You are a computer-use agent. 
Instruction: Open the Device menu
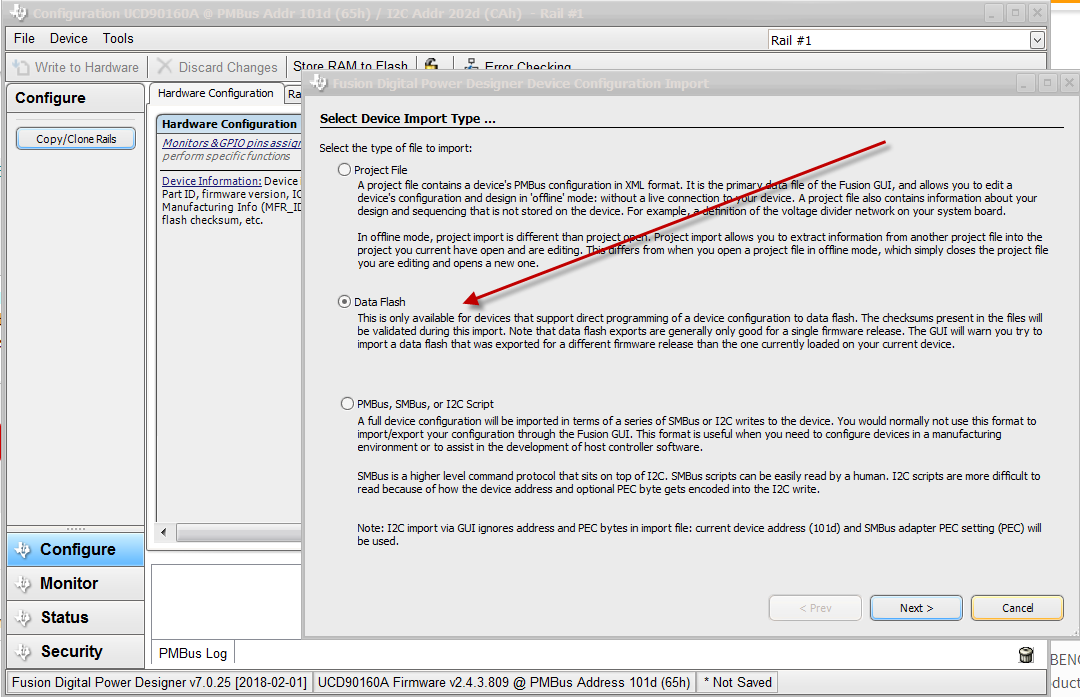click(68, 39)
